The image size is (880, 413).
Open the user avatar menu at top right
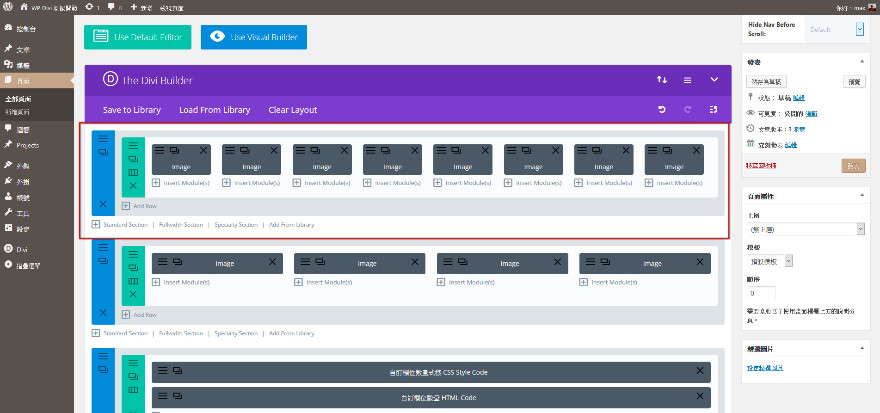click(871, 7)
